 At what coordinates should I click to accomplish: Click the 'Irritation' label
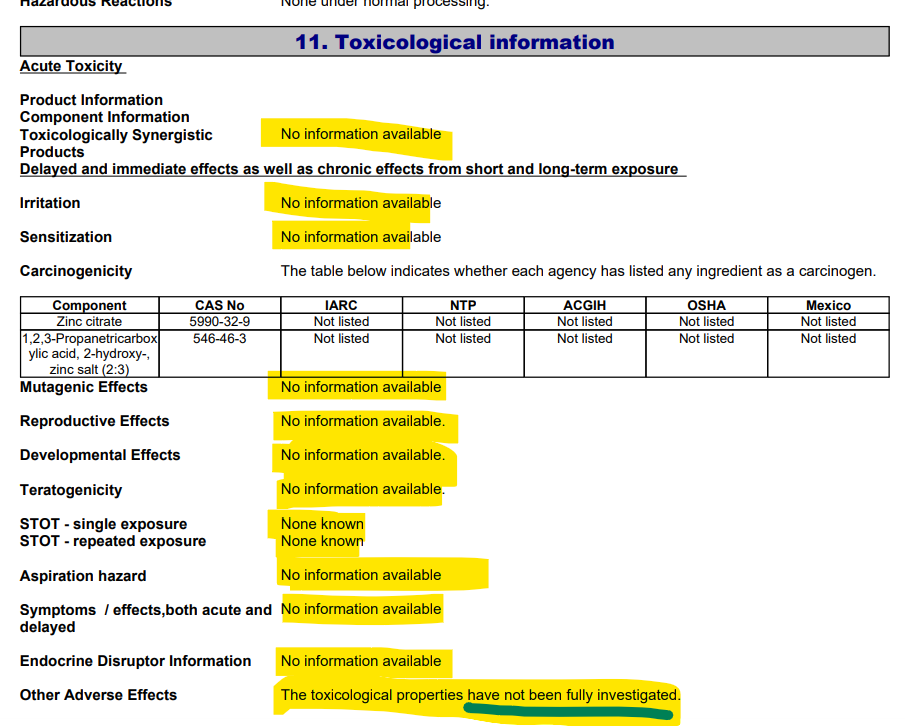pos(50,203)
